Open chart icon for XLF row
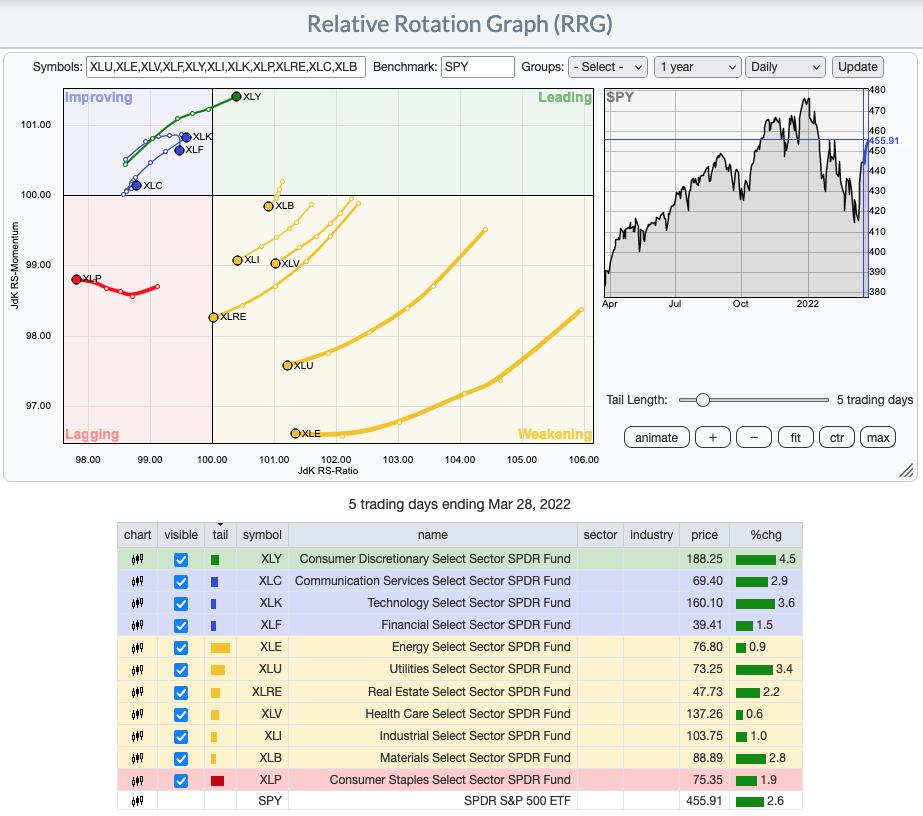The image size is (923, 816). 137,625
